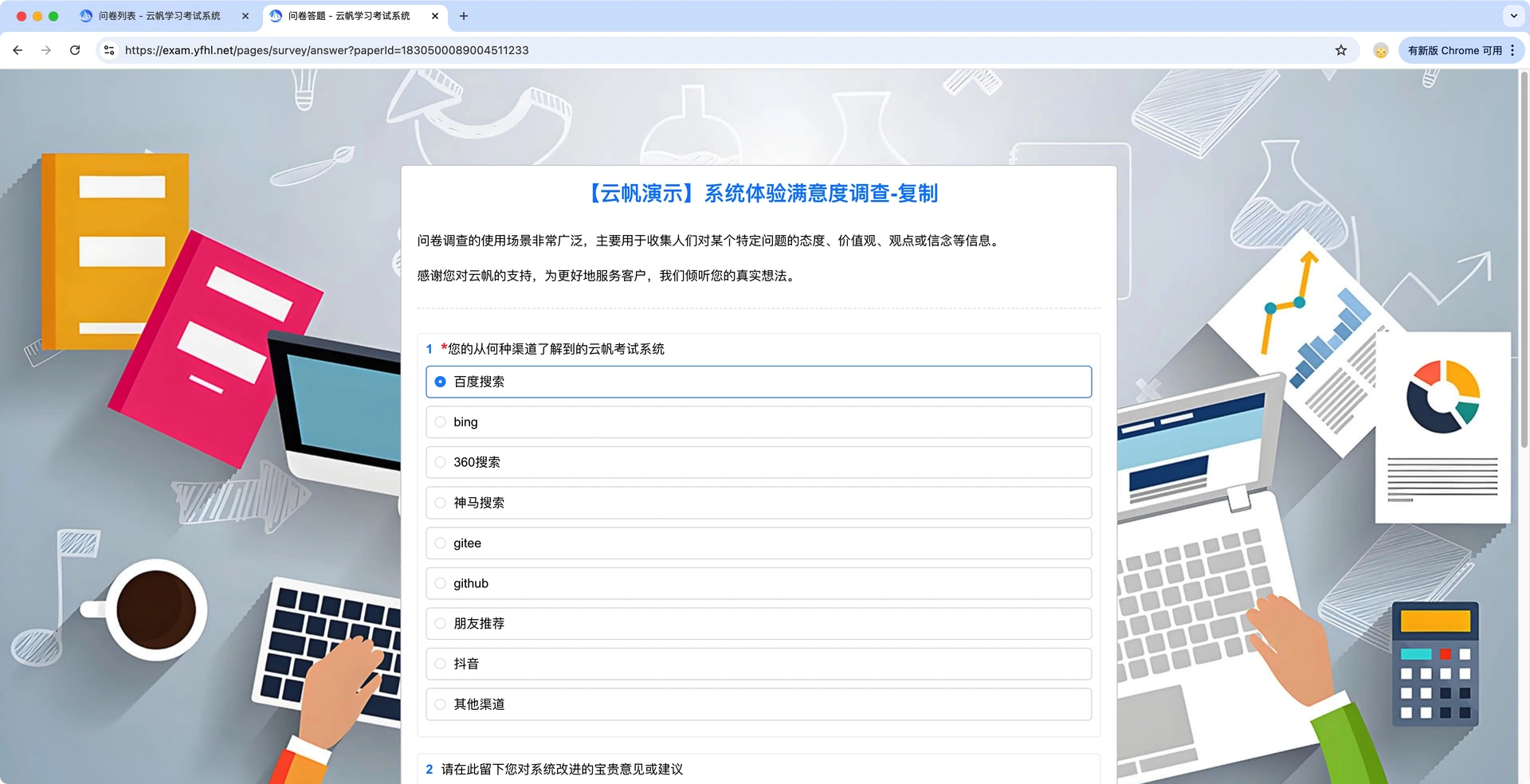Select the 抖音 option
1530x784 pixels.
(759, 664)
